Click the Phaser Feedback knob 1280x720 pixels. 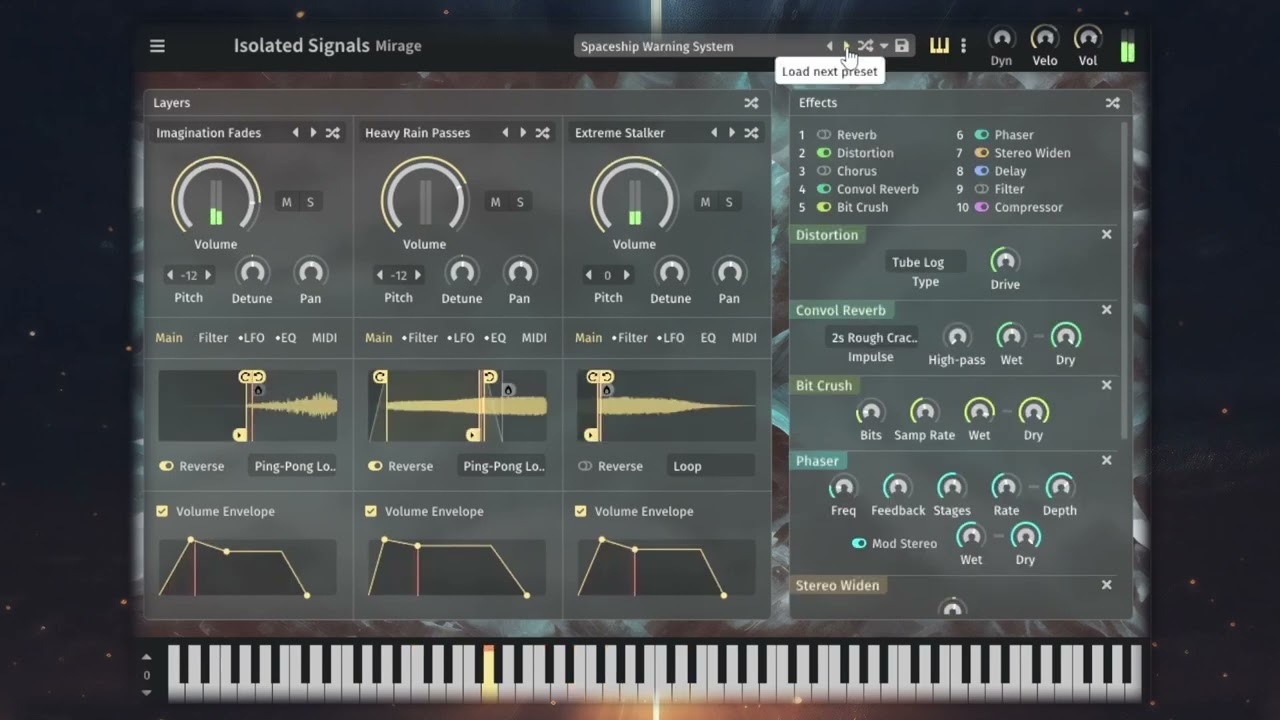897,487
